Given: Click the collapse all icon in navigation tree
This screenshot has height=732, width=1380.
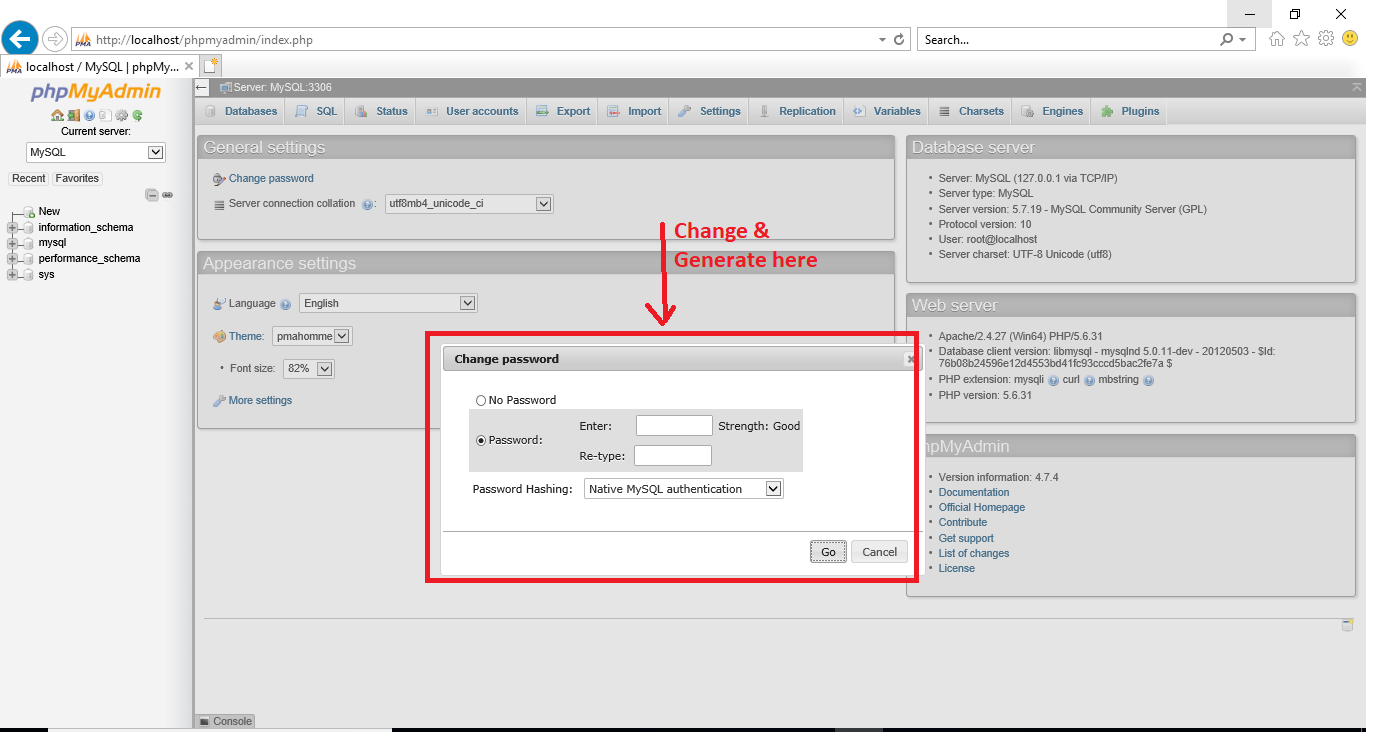Looking at the screenshot, I should click(x=152, y=195).
